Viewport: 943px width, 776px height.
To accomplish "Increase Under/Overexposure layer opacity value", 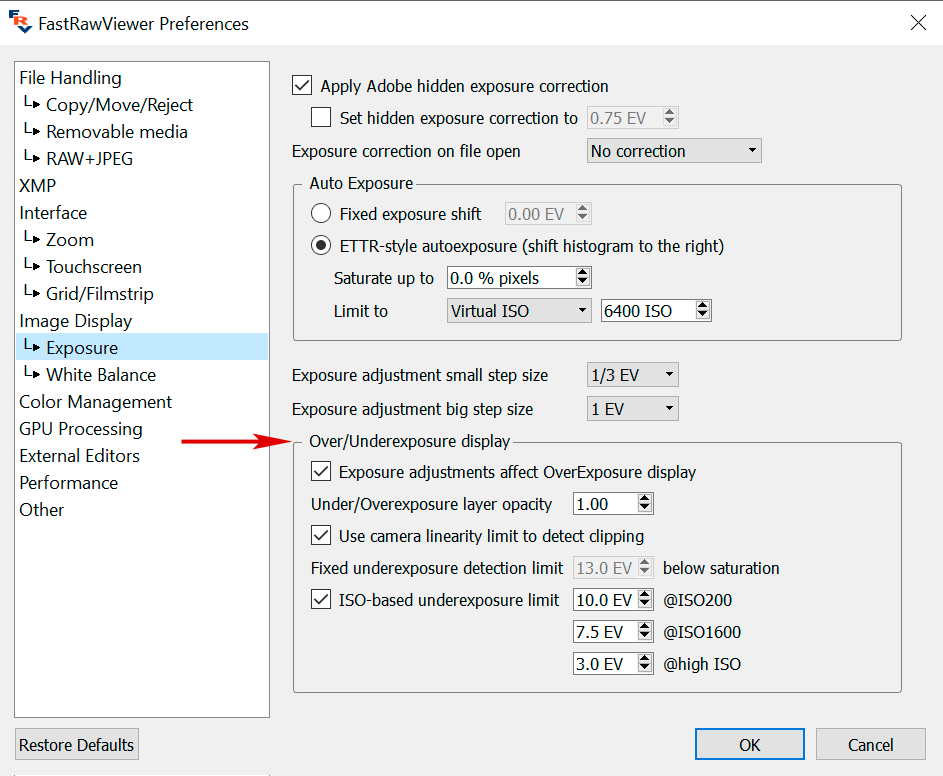I will pos(645,499).
